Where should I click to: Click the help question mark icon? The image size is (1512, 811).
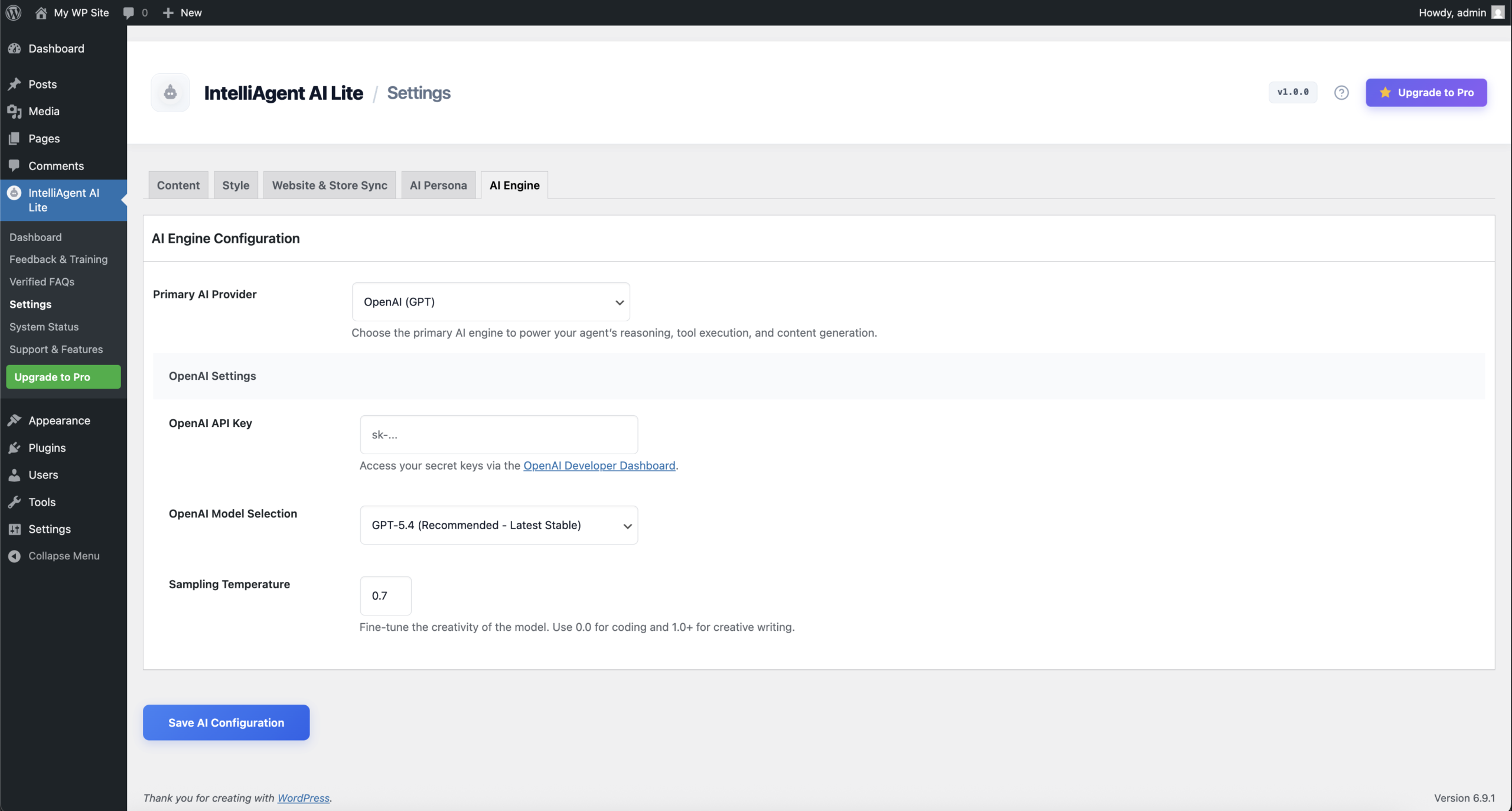1341,93
